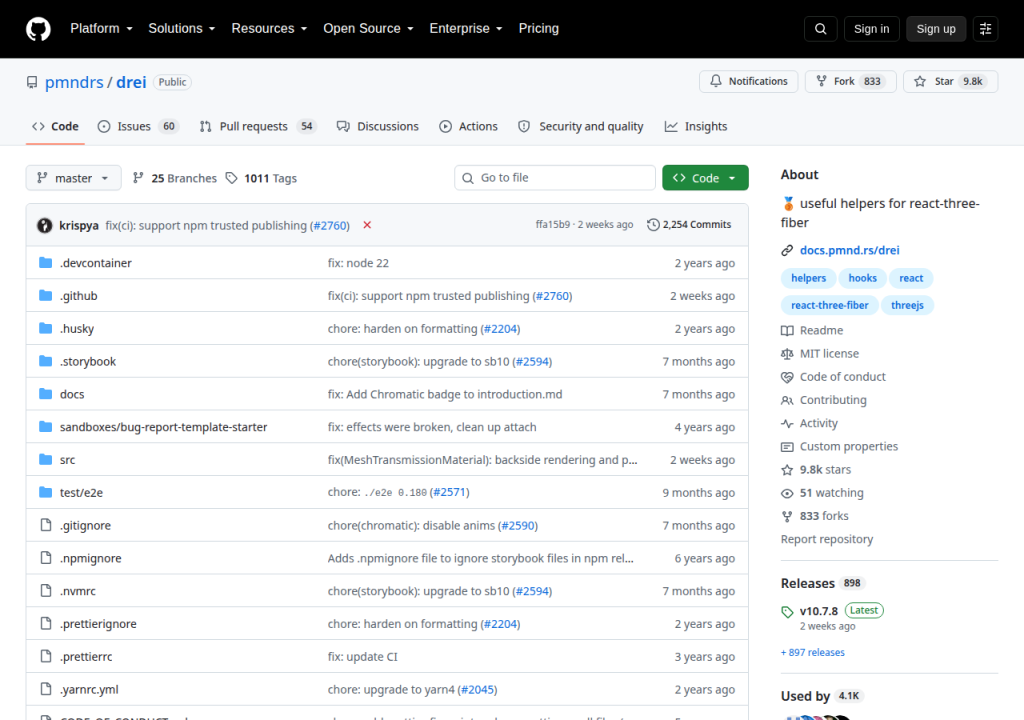Image resolution: width=1024 pixels, height=720 pixels.
Task: Open the docs.pmnd.rs/drei link
Action: click(x=849, y=250)
